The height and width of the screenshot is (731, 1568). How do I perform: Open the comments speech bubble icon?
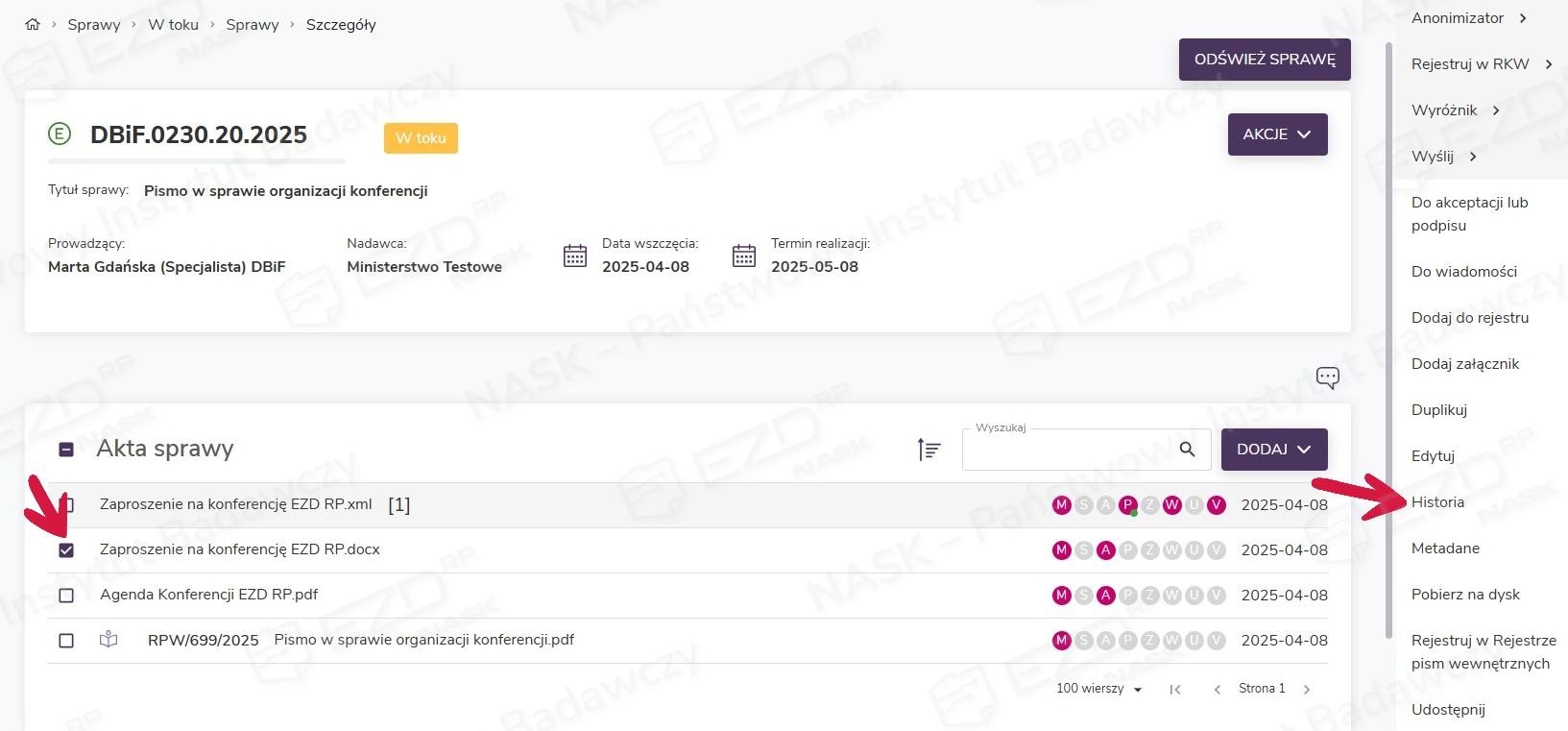[x=1327, y=378]
